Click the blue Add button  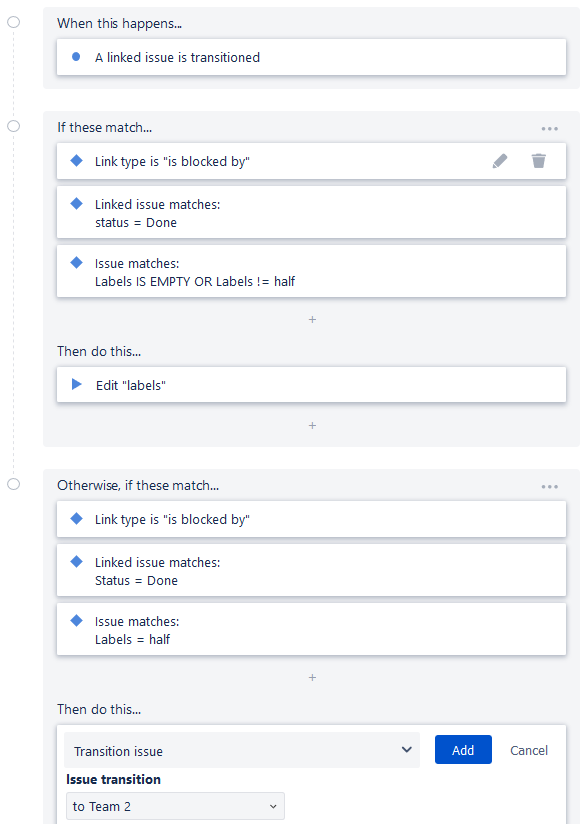pyautogui.click(x=463, y=750)
